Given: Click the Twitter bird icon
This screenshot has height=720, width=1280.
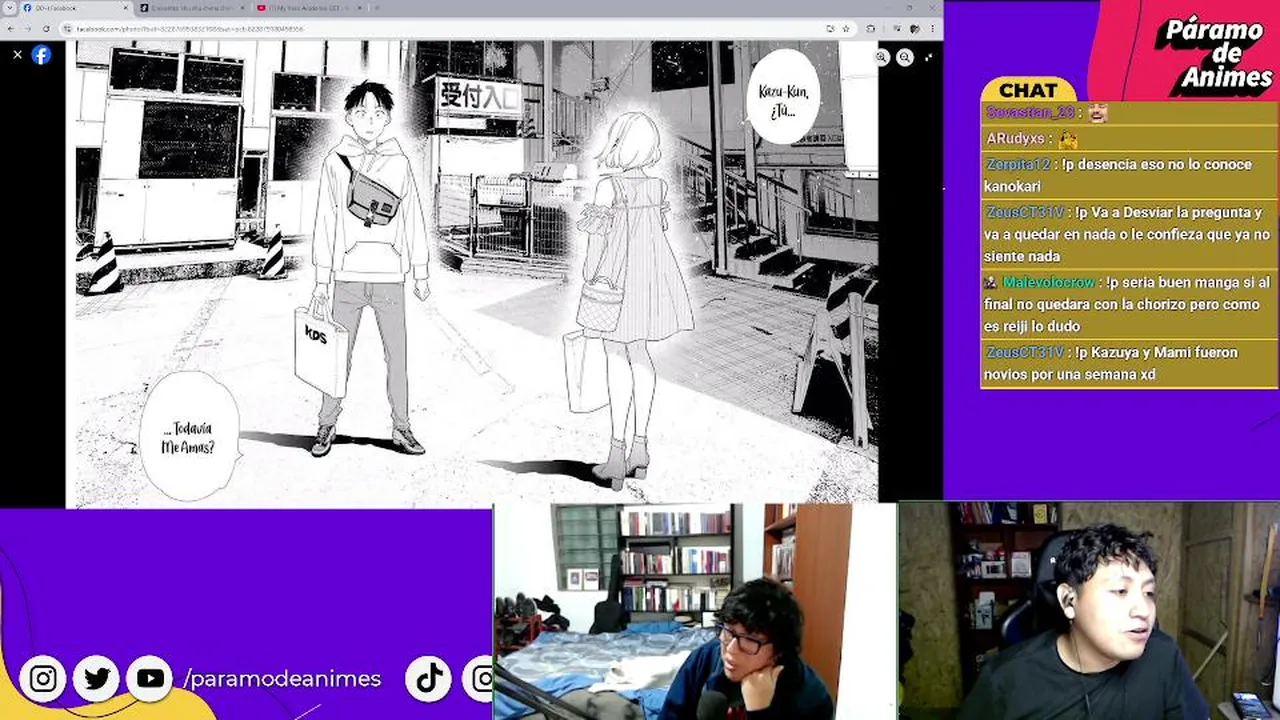Looking at the screenshot, I should 97,679.
